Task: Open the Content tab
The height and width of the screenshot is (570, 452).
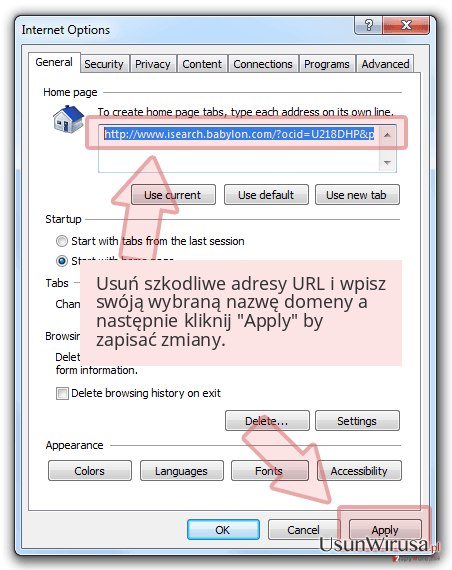Action: point(202,64)
